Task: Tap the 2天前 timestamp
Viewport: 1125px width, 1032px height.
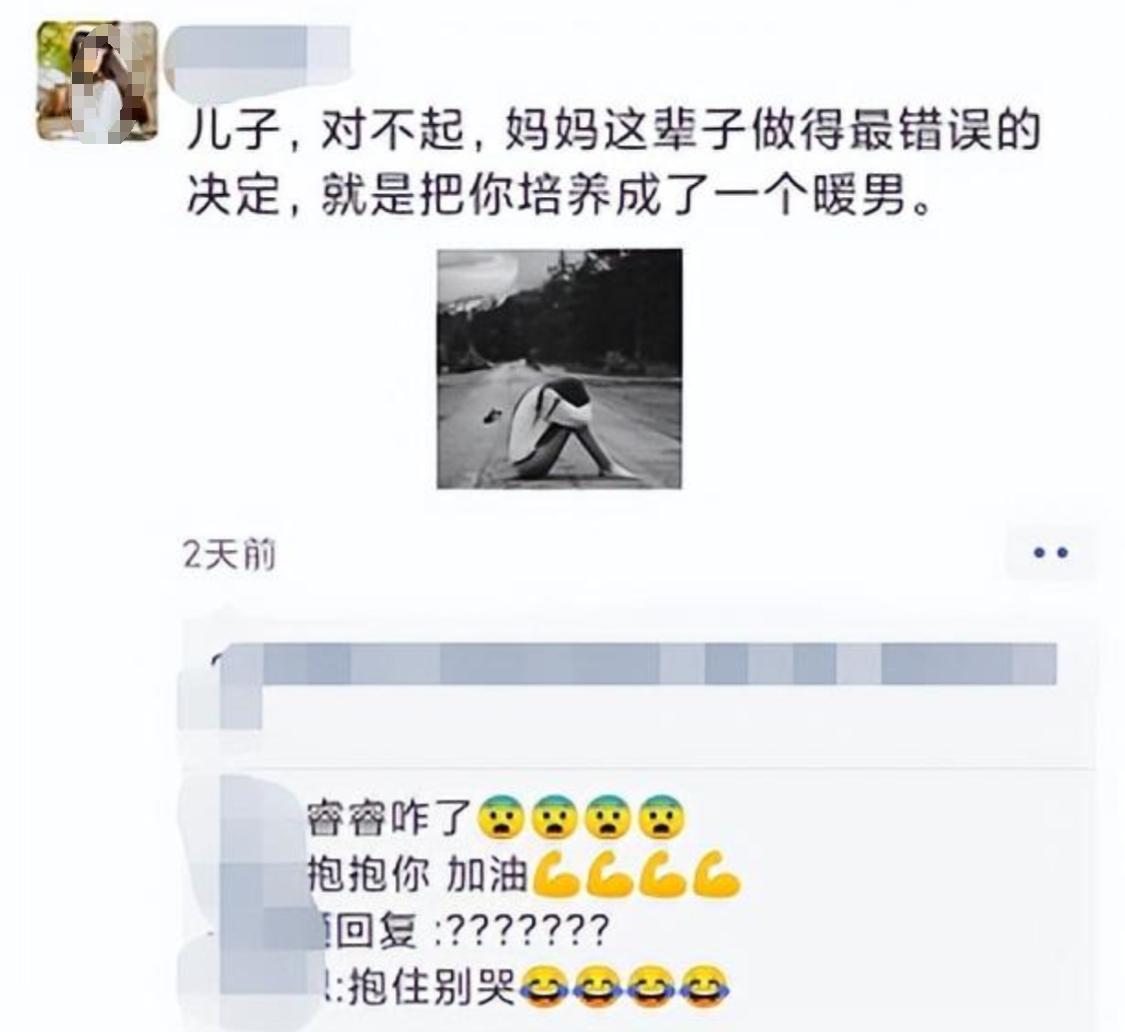Action: click(230, 555)
